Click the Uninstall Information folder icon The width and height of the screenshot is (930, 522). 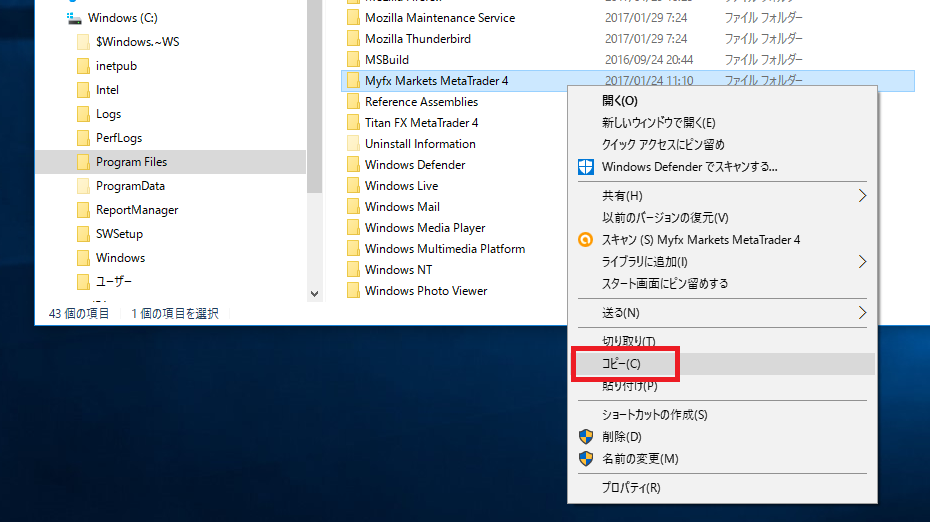pyautogui.click(x=353, y=144)
